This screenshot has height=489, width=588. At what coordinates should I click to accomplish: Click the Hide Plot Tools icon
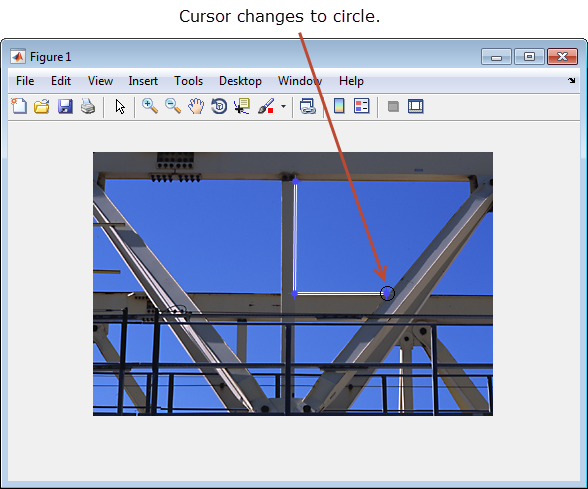click(393, 106)
